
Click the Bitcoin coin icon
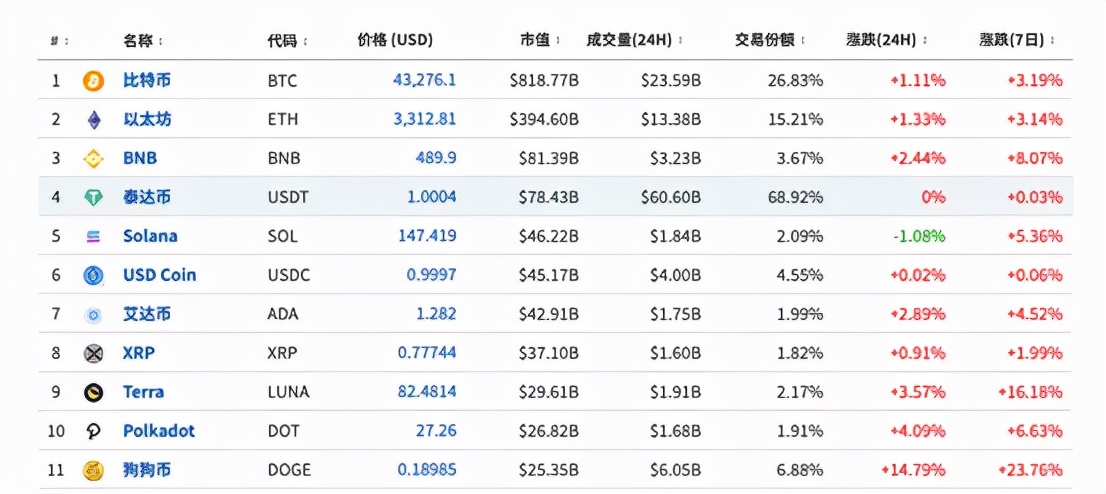[93, 80]
